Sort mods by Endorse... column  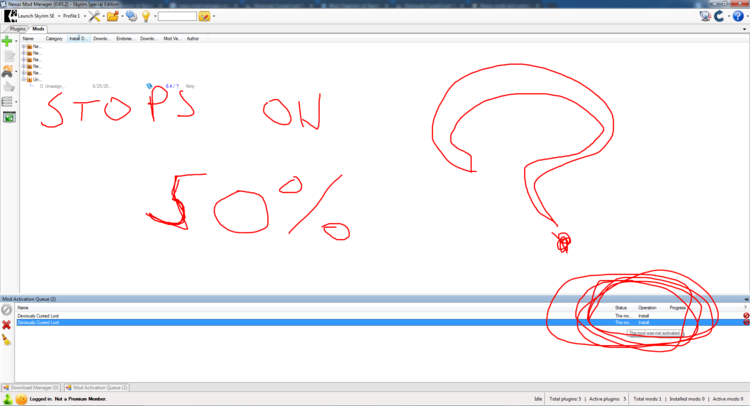(x=125, y=38)
